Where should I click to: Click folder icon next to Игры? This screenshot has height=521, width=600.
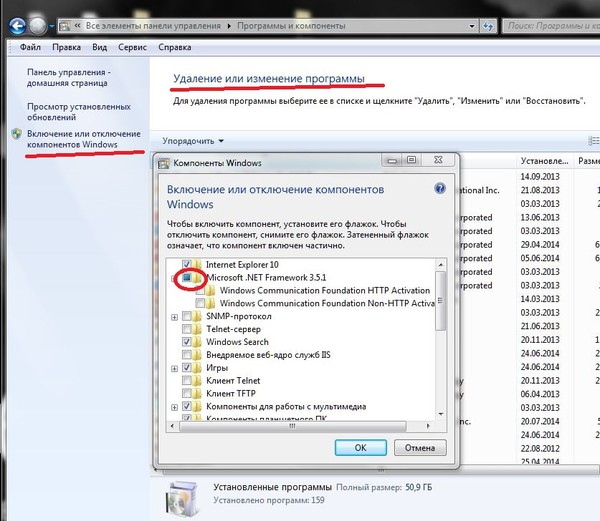197,368
